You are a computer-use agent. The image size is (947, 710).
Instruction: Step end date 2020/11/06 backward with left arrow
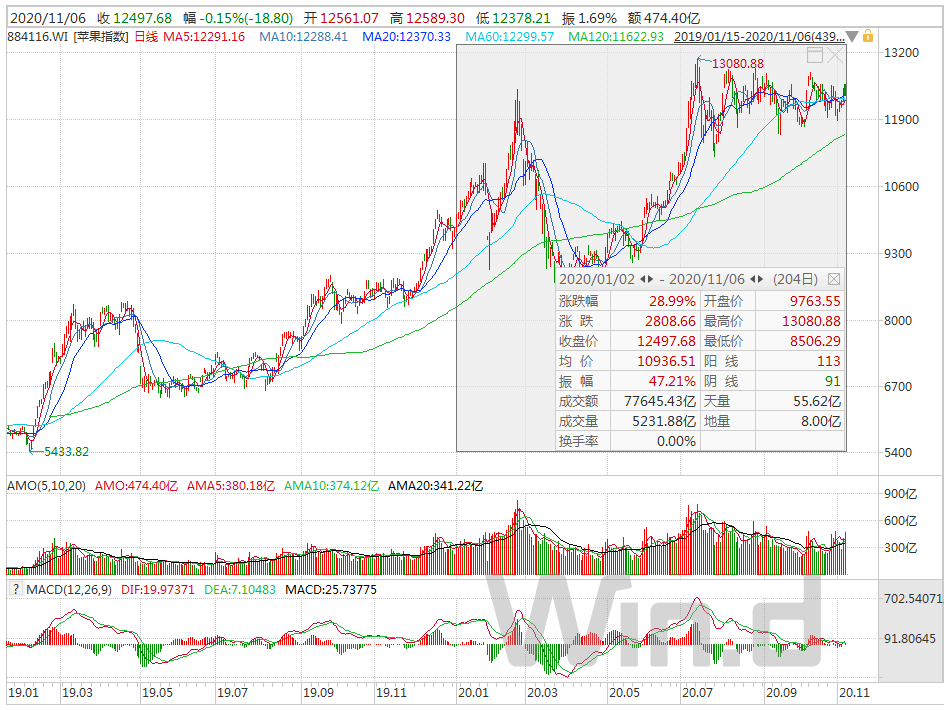coord(753,279)
